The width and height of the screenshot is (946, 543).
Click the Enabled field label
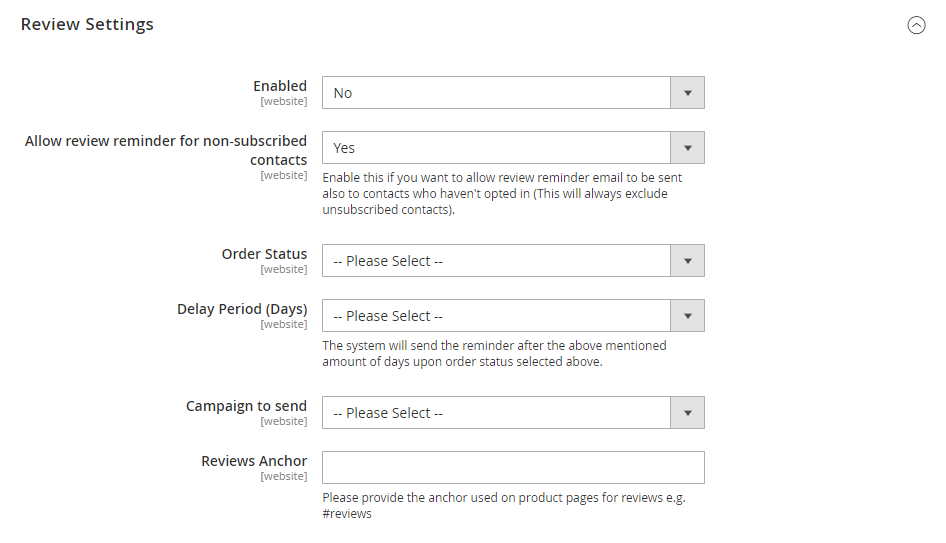(x=280, y=86)
